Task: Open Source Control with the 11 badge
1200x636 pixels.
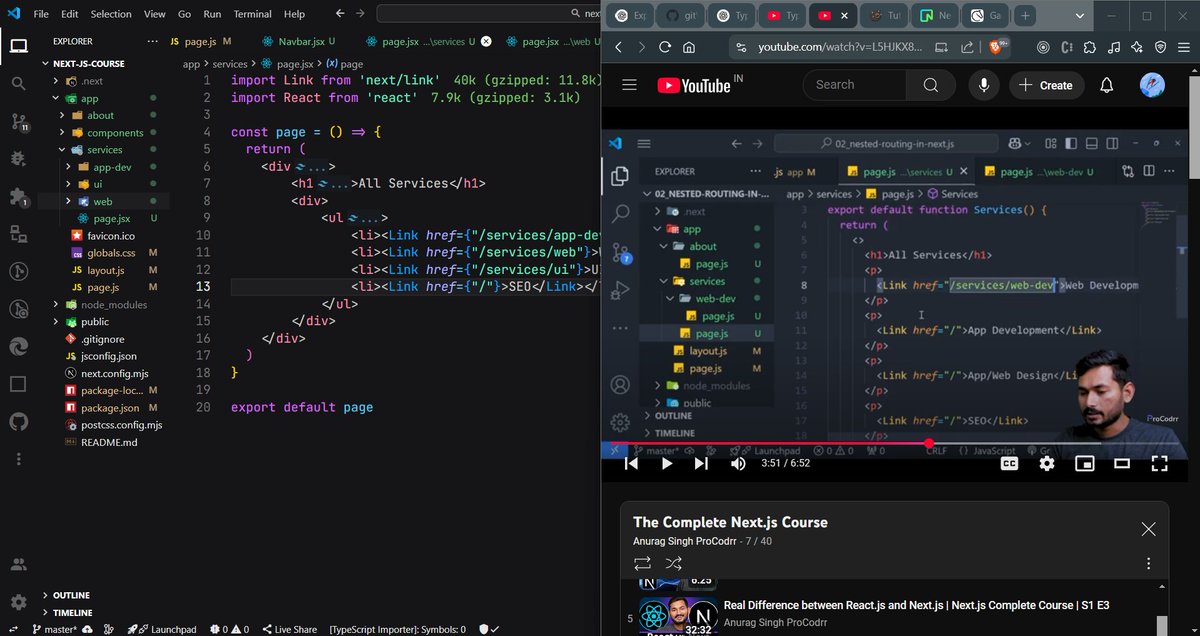Action: click(x=18, y=122)
